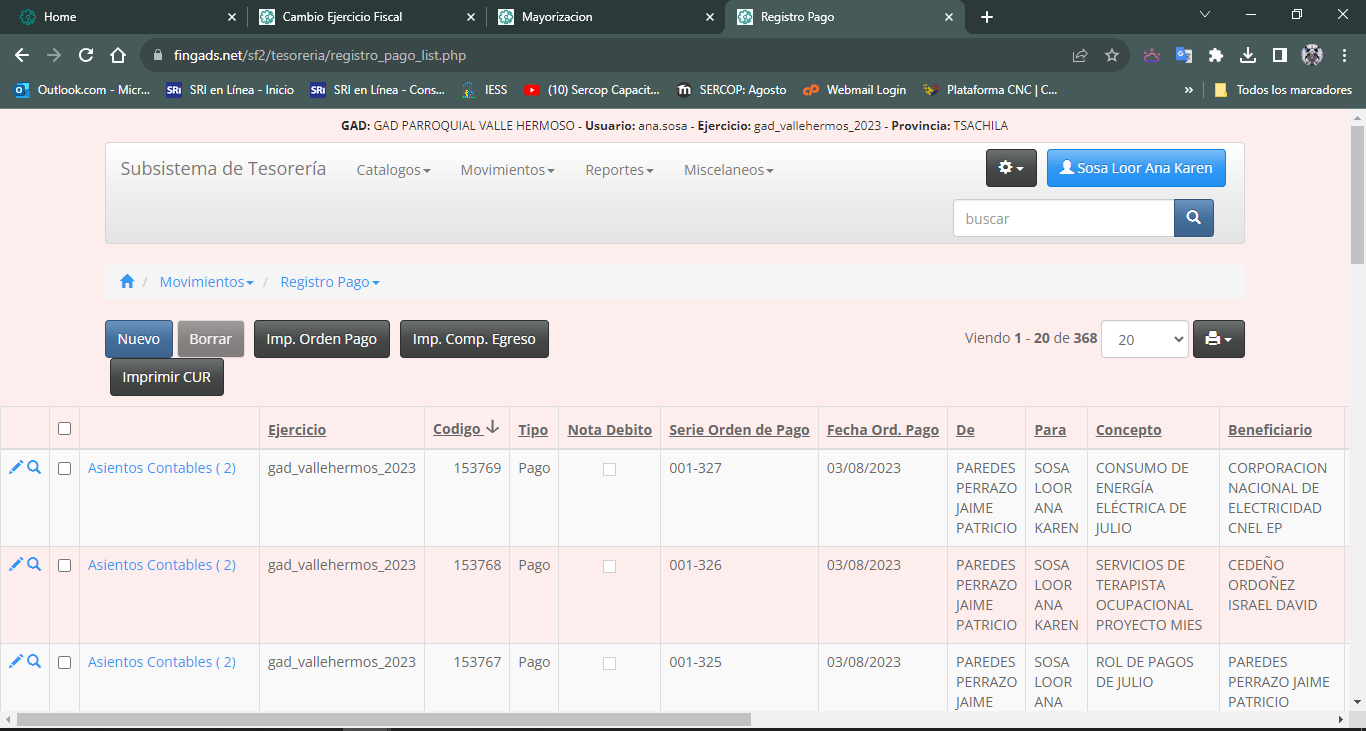Reload the page in browser
The height and width of the screenshot is (731, 1366).
point(86,55)
